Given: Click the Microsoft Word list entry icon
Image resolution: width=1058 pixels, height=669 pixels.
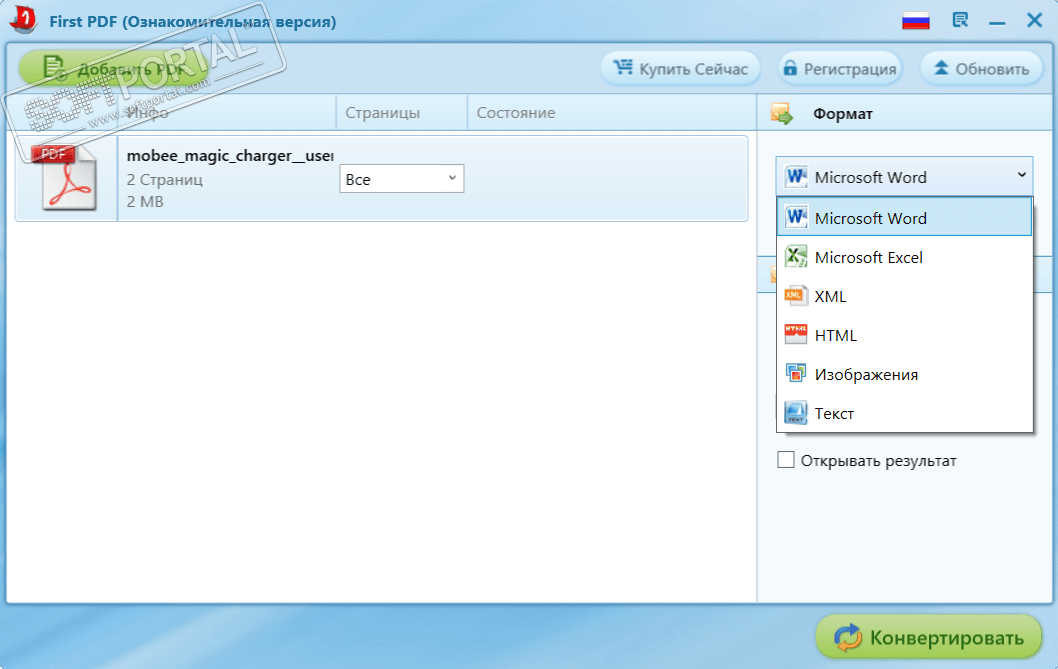Looking at the screenshot, I should point(796,217).
